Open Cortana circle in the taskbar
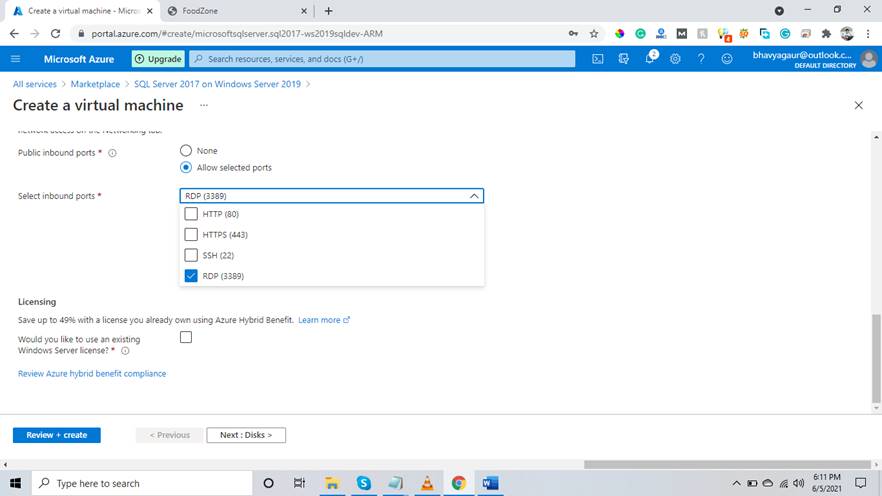The width and height of the screenshot is (882, 496). pyautogui.click(x=268, y=483)
